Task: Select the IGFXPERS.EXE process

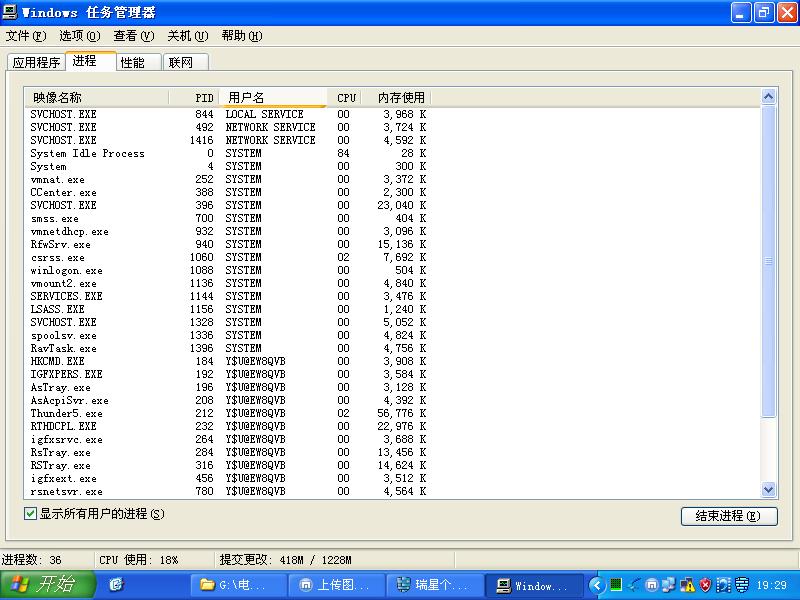Action: 229,374
